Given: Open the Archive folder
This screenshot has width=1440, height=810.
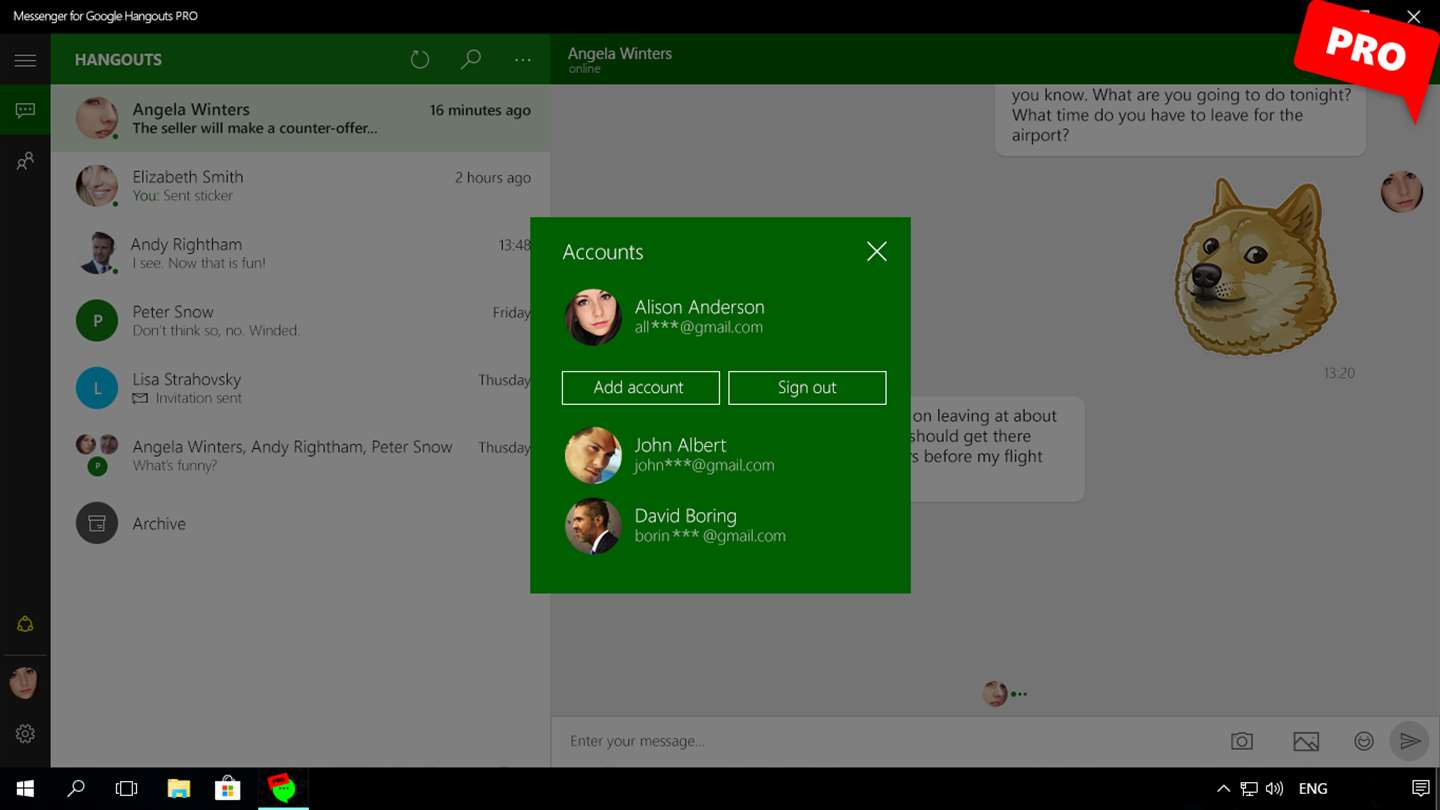Looking at the screenshot, I should [300, 523].
